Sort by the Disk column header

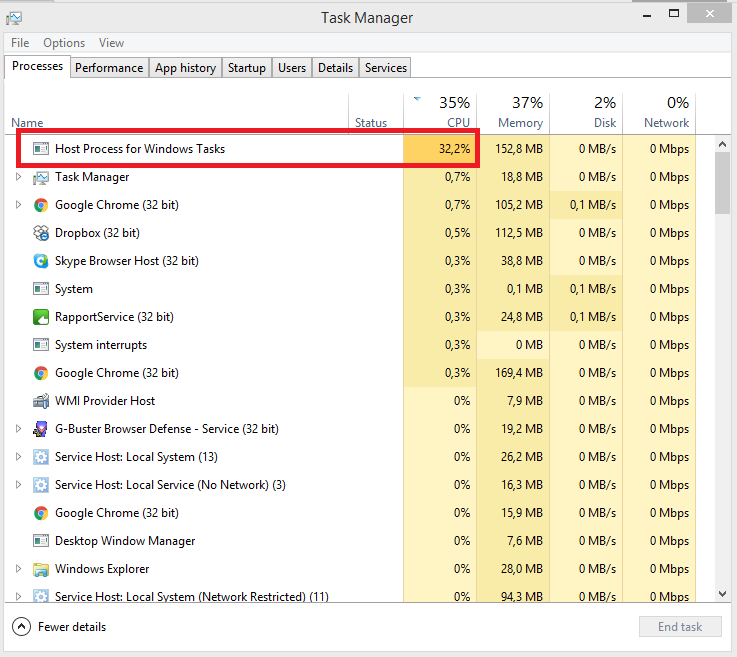pyautogui.click(x=587, y=113)
